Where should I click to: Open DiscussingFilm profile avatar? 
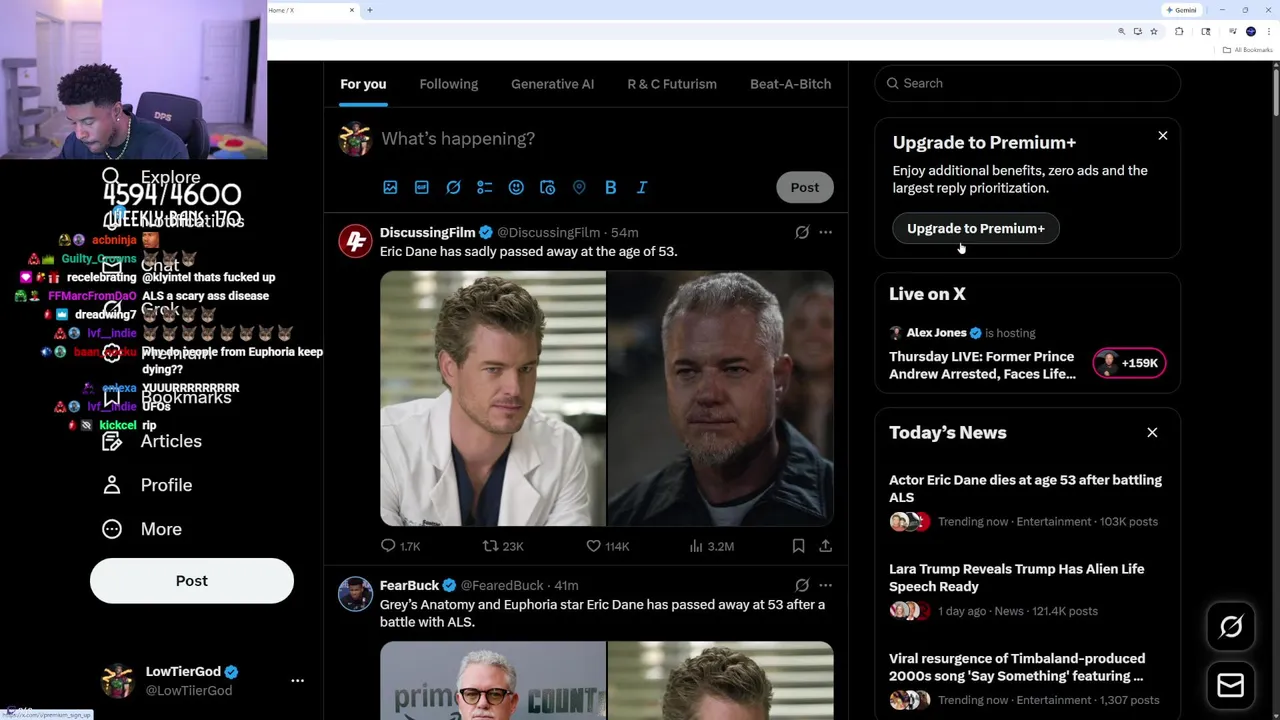(x=355, y=241)
